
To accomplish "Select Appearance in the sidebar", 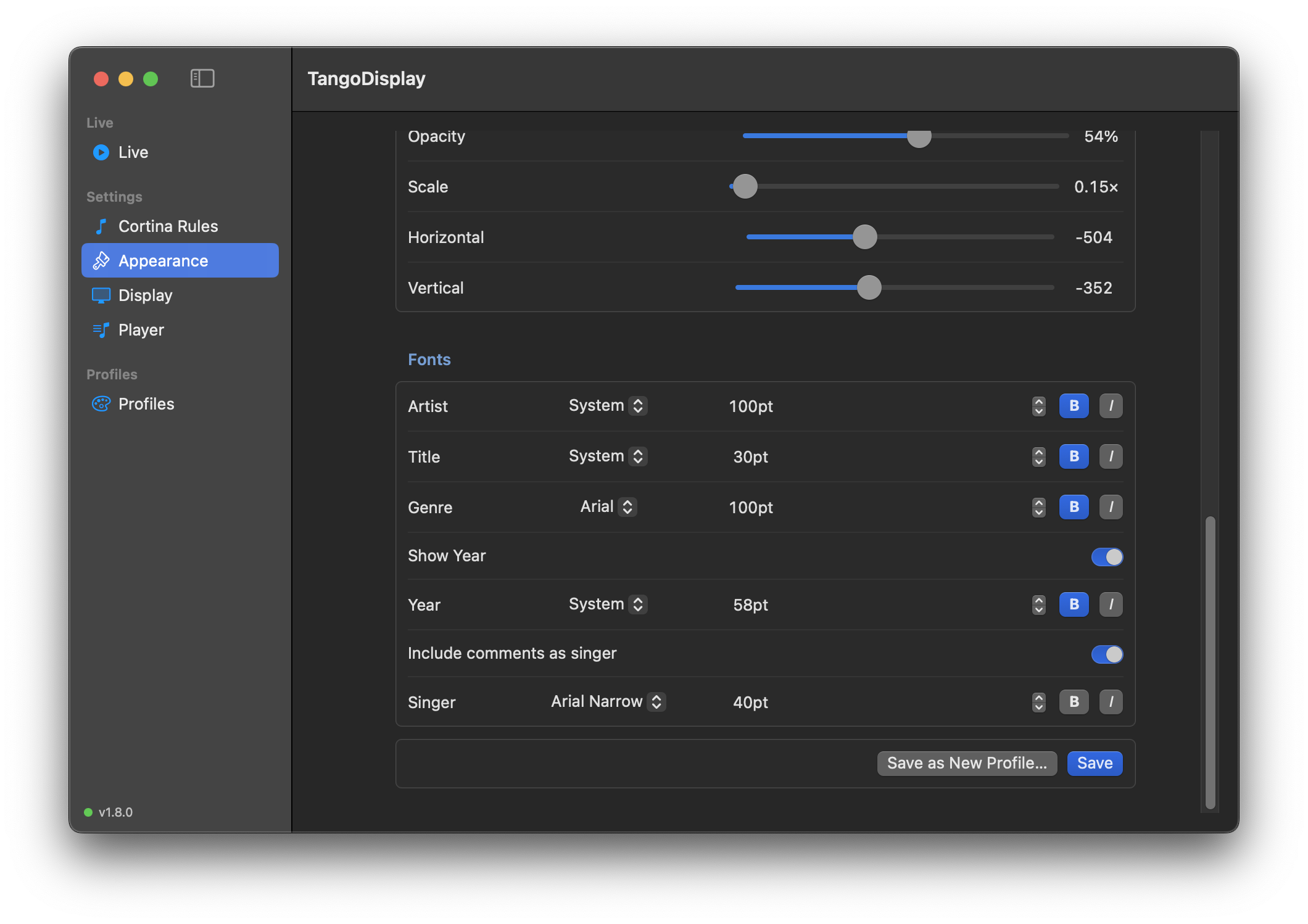I will pos(180,261).
